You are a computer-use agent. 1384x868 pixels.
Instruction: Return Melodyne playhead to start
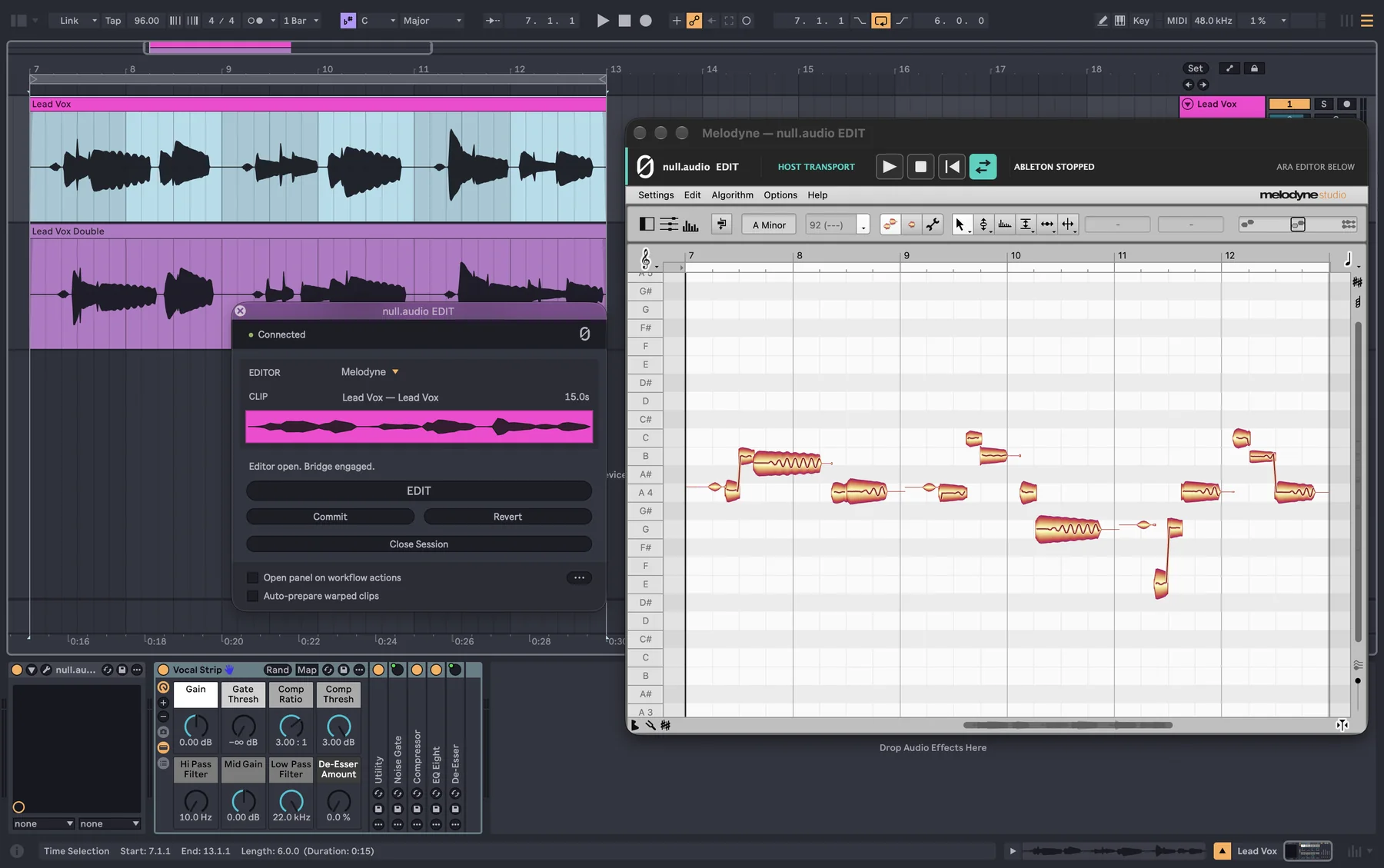[952, 167]
